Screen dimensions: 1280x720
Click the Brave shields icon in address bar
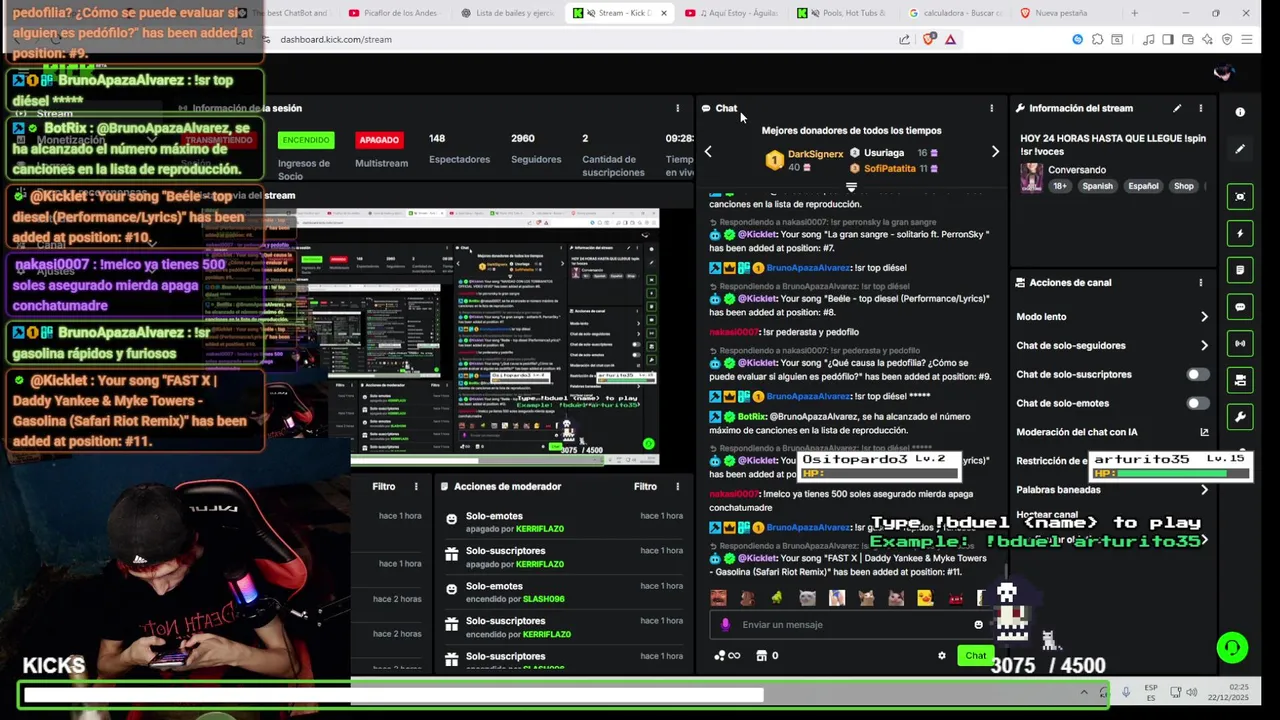(929, 39)
